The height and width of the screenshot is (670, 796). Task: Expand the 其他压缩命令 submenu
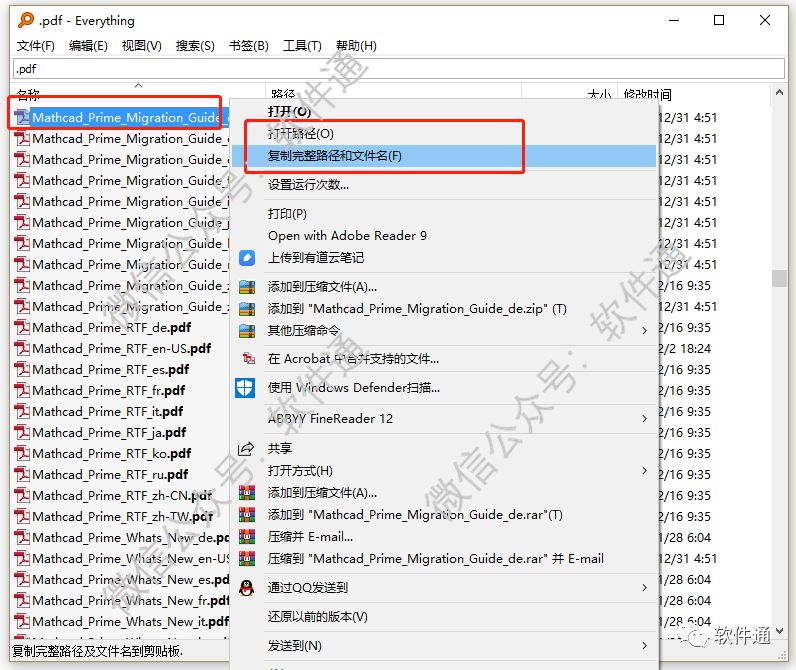point(644,331)
